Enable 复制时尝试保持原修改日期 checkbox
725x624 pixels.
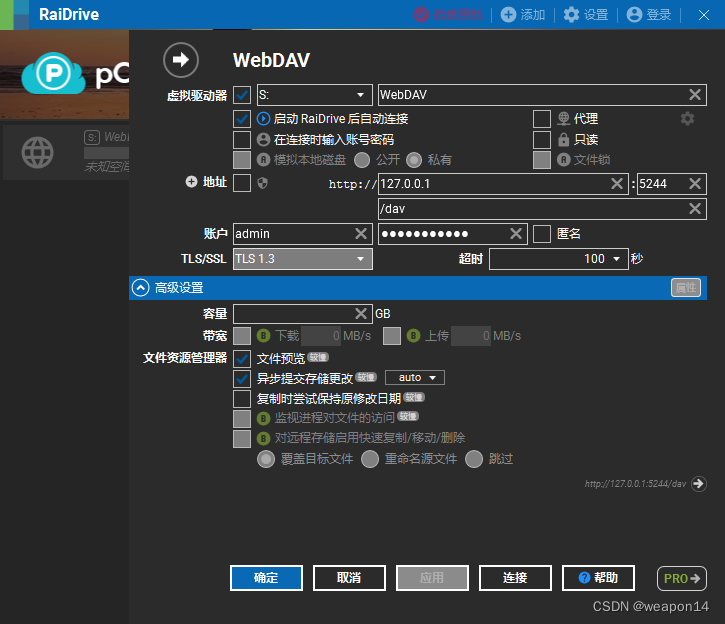[242, 399]
